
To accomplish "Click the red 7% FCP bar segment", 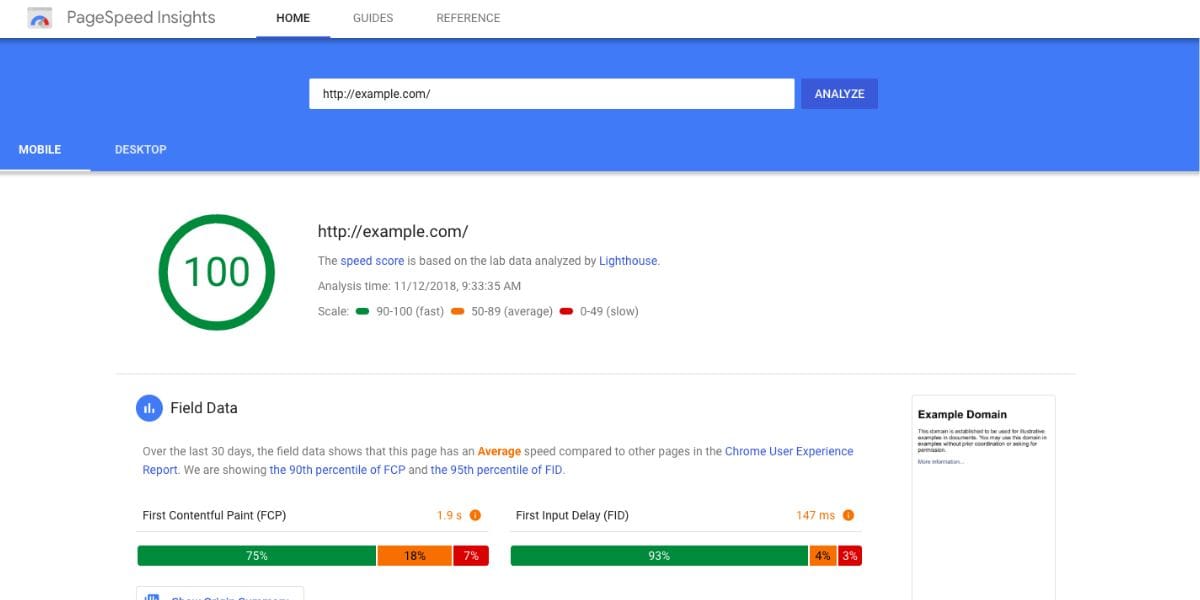I will click(471, 556).
